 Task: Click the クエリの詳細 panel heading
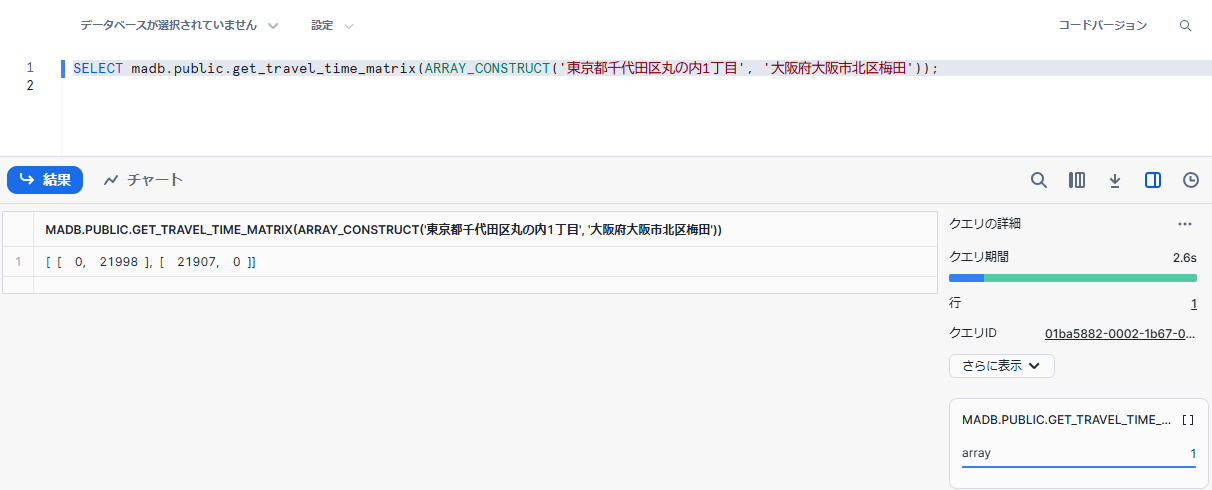coord(985,224)
